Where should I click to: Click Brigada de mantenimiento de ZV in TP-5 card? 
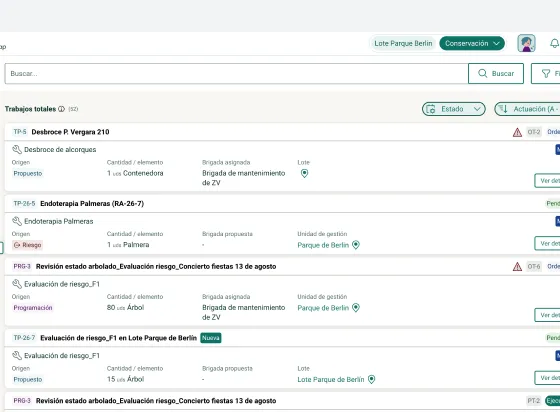pyautogui.click(x=244, y=178)
